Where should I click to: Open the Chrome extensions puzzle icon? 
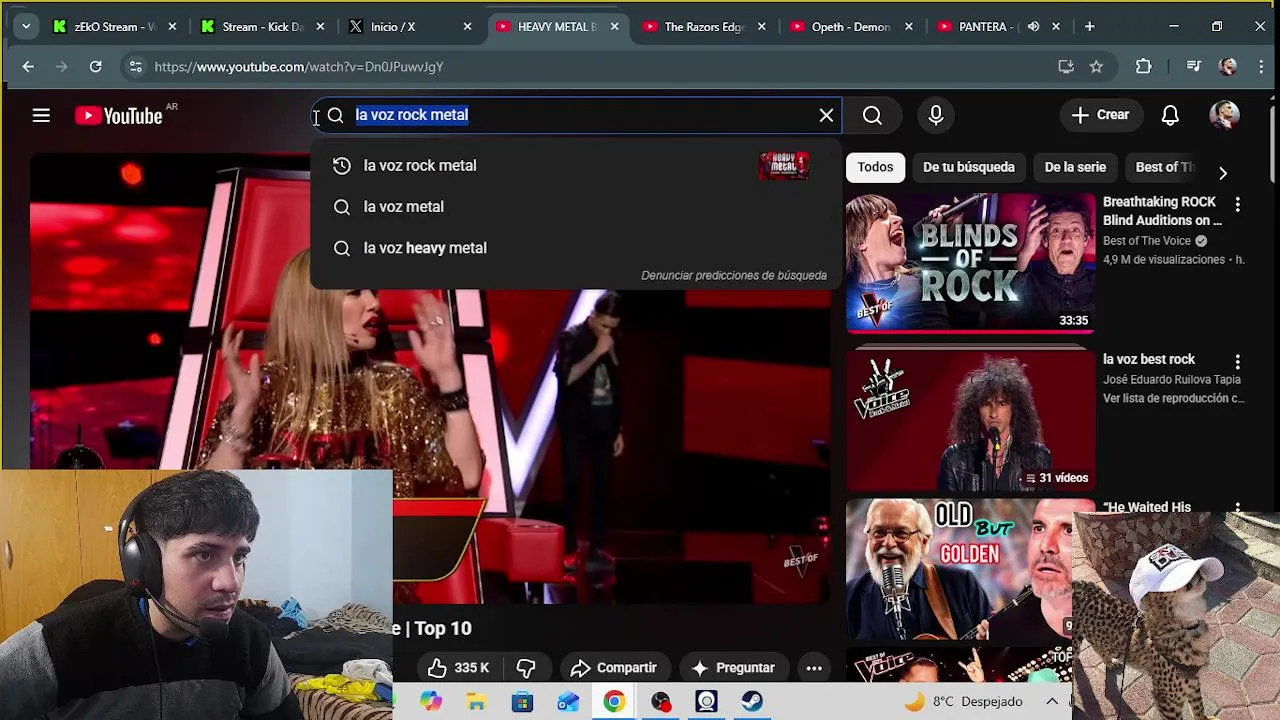(x=1144, y=66)
